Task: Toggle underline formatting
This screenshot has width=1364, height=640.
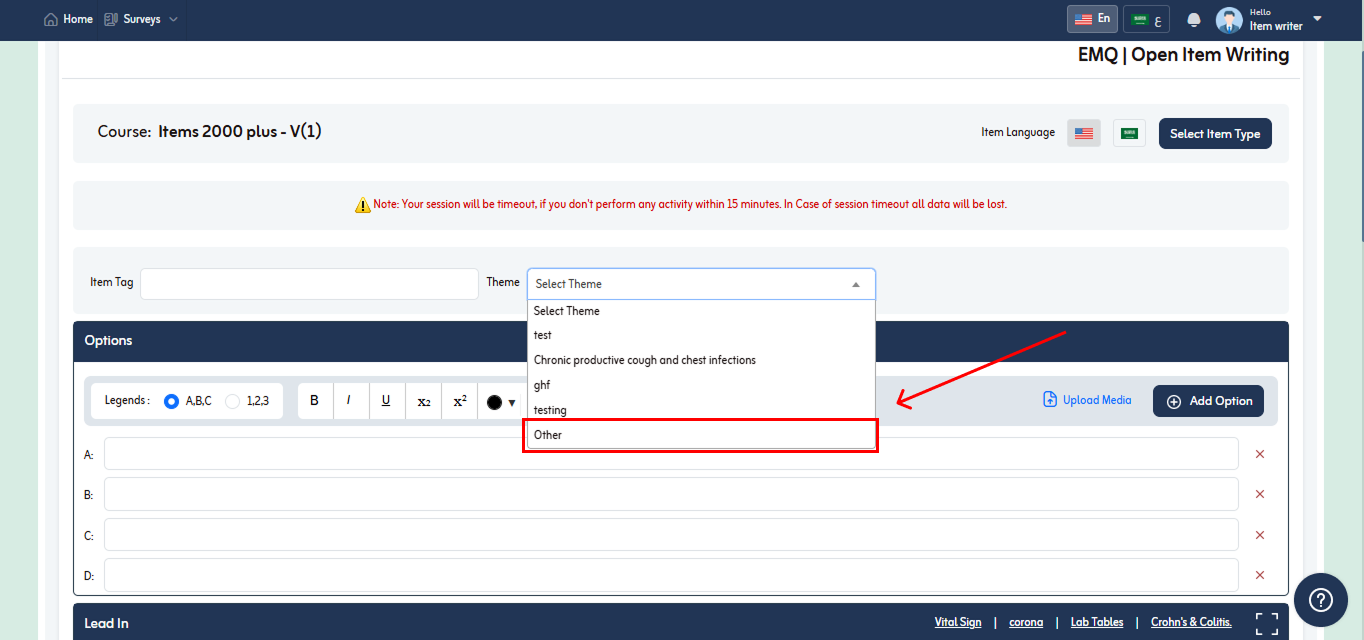Action: point(386,401)
